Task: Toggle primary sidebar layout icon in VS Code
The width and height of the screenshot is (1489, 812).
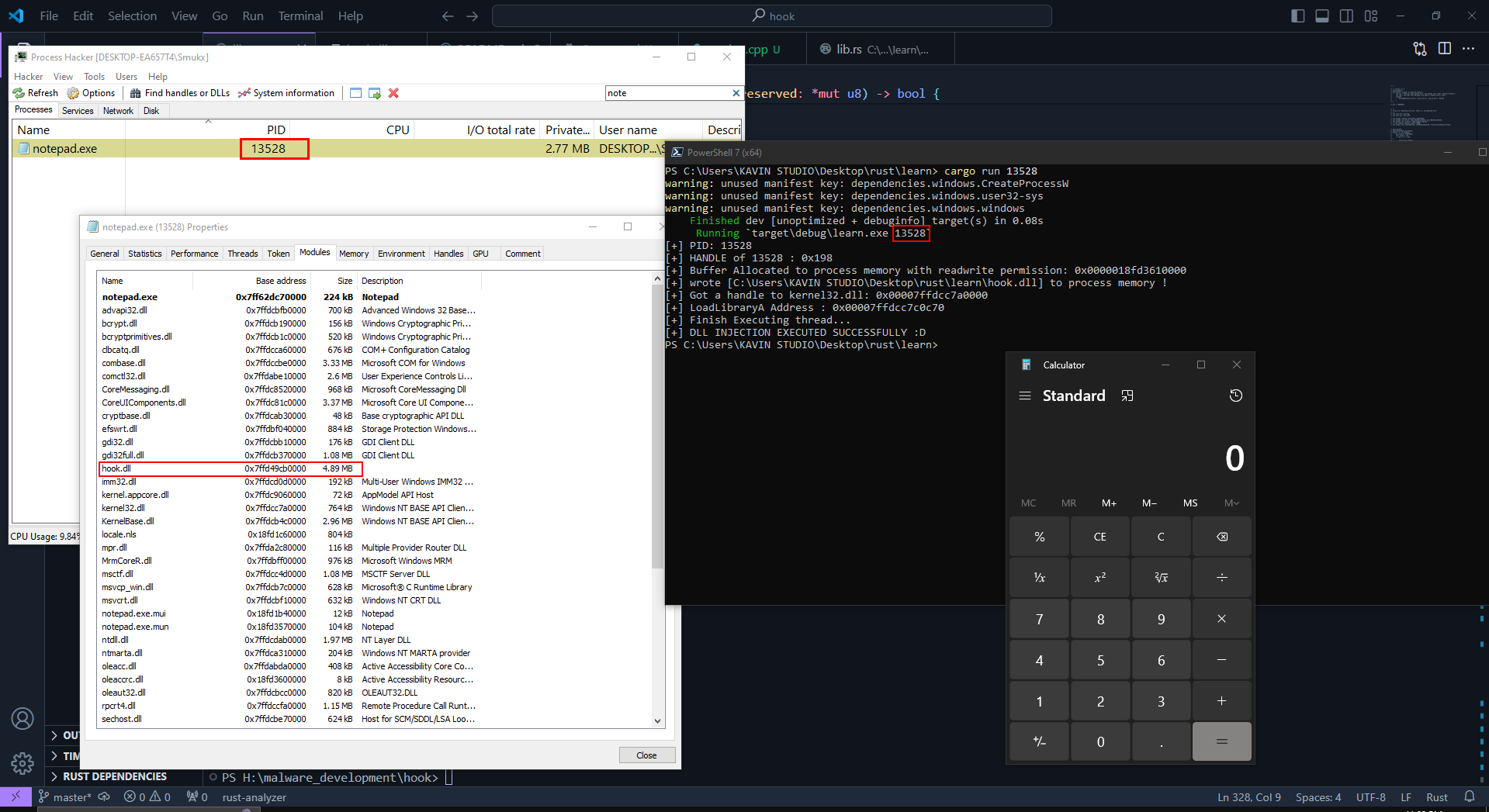Action: coord(1297,16)
